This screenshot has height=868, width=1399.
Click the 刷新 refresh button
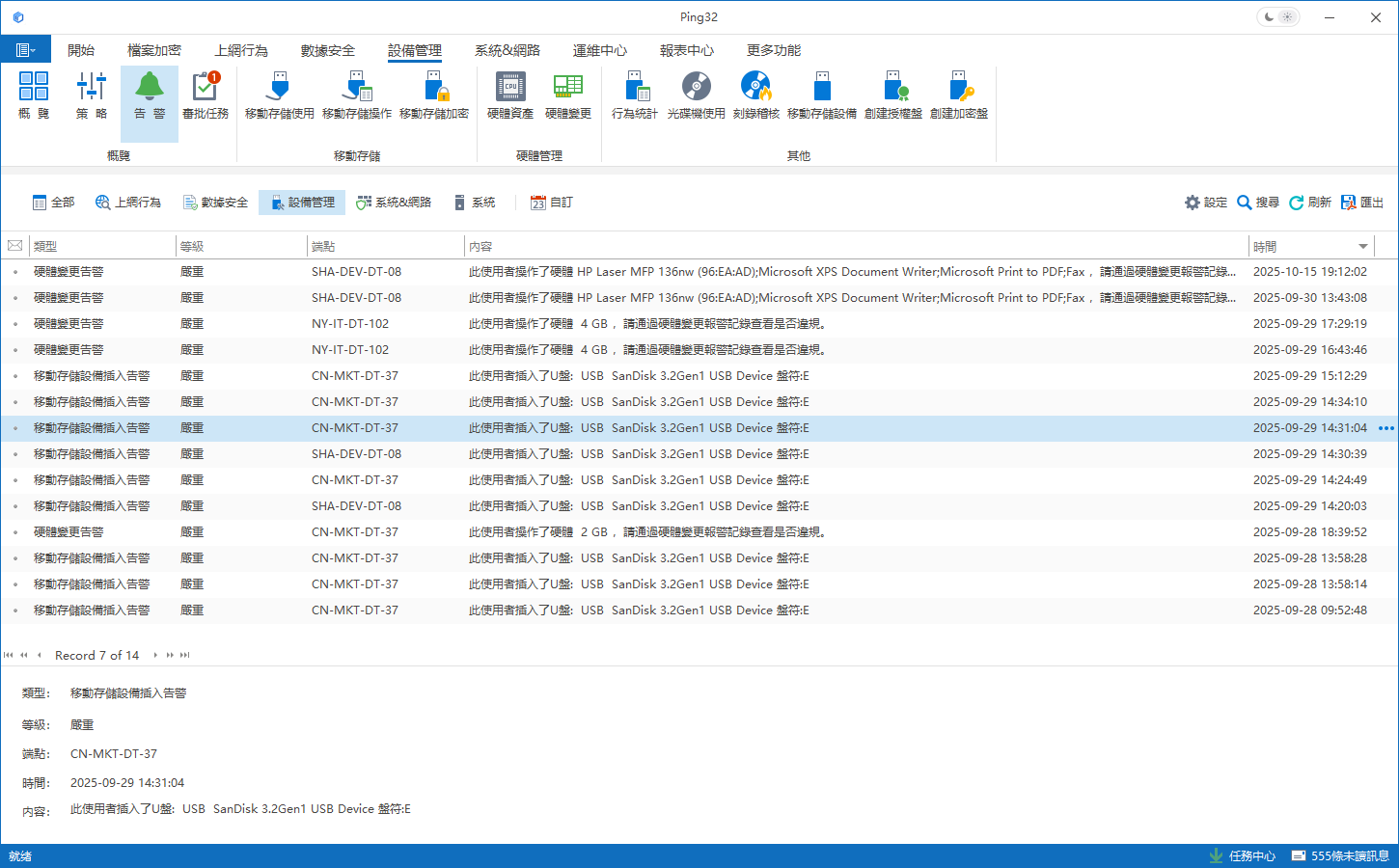[1310, 203]
